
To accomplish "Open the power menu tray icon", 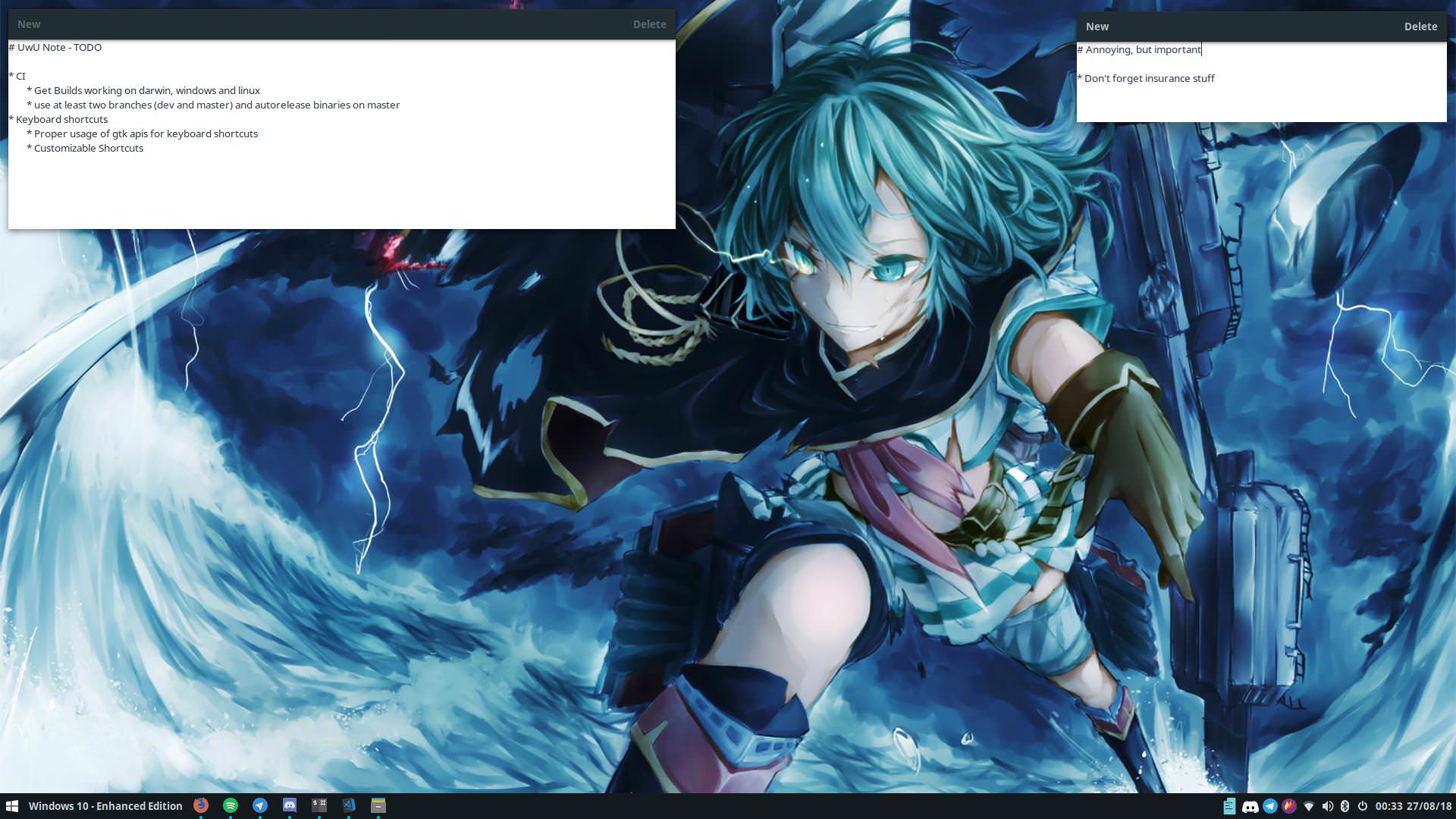I will (1362, 806).
